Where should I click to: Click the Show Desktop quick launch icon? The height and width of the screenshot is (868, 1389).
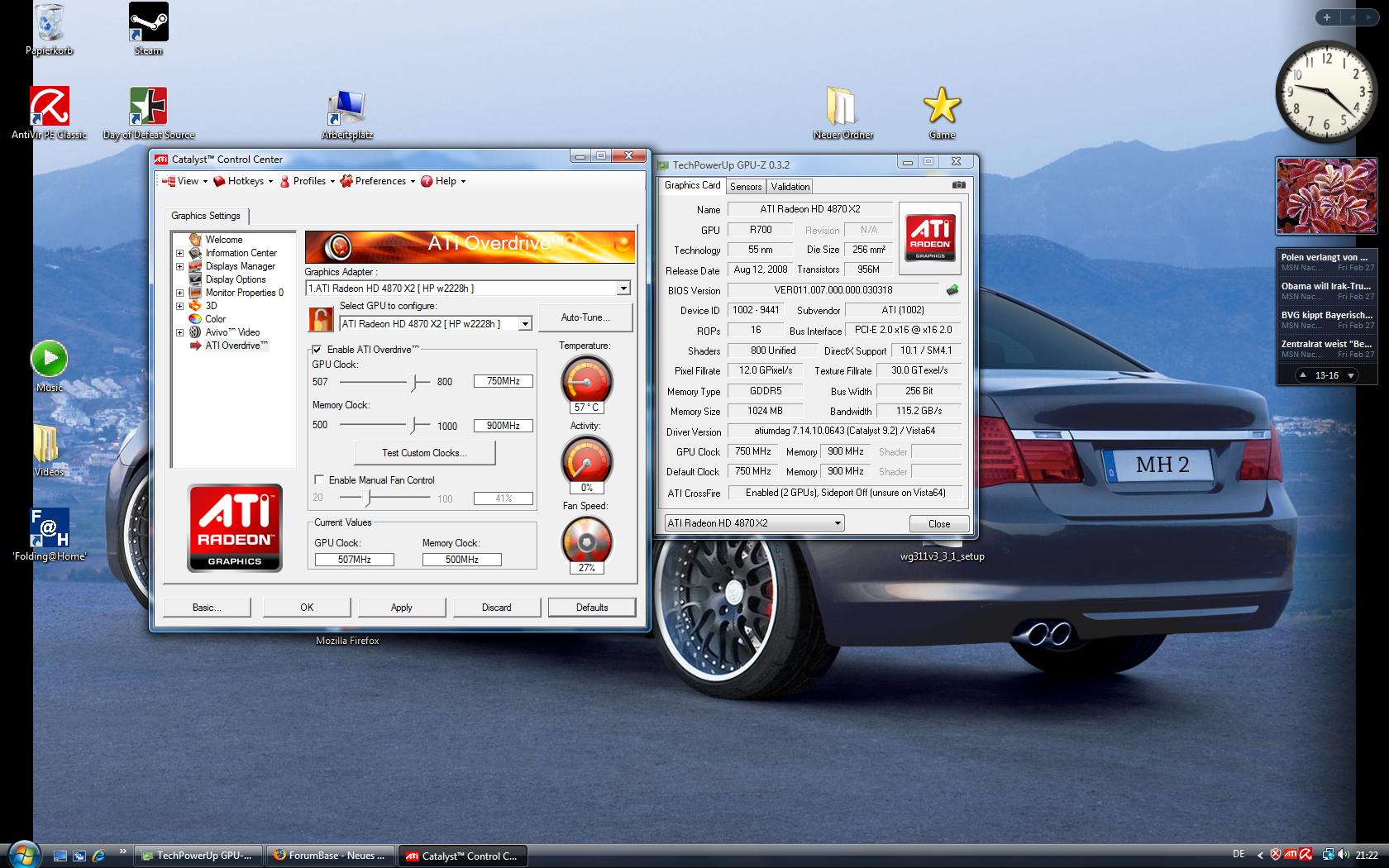(60, 856)
